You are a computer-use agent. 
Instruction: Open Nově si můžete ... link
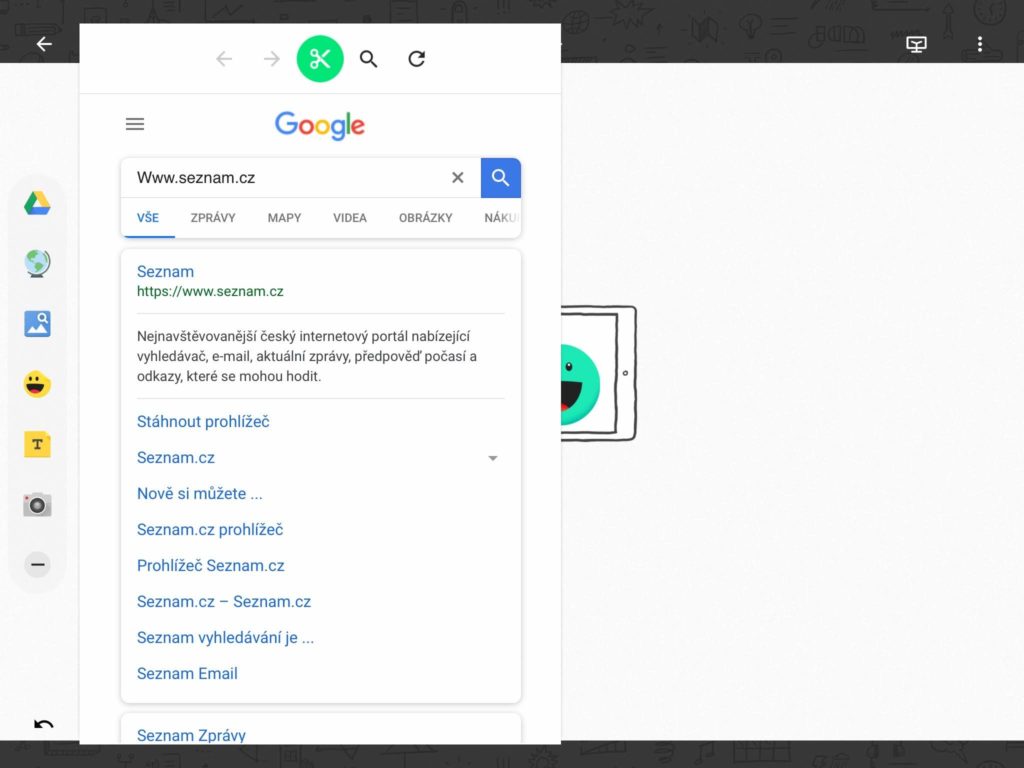[x=200, y=494]
